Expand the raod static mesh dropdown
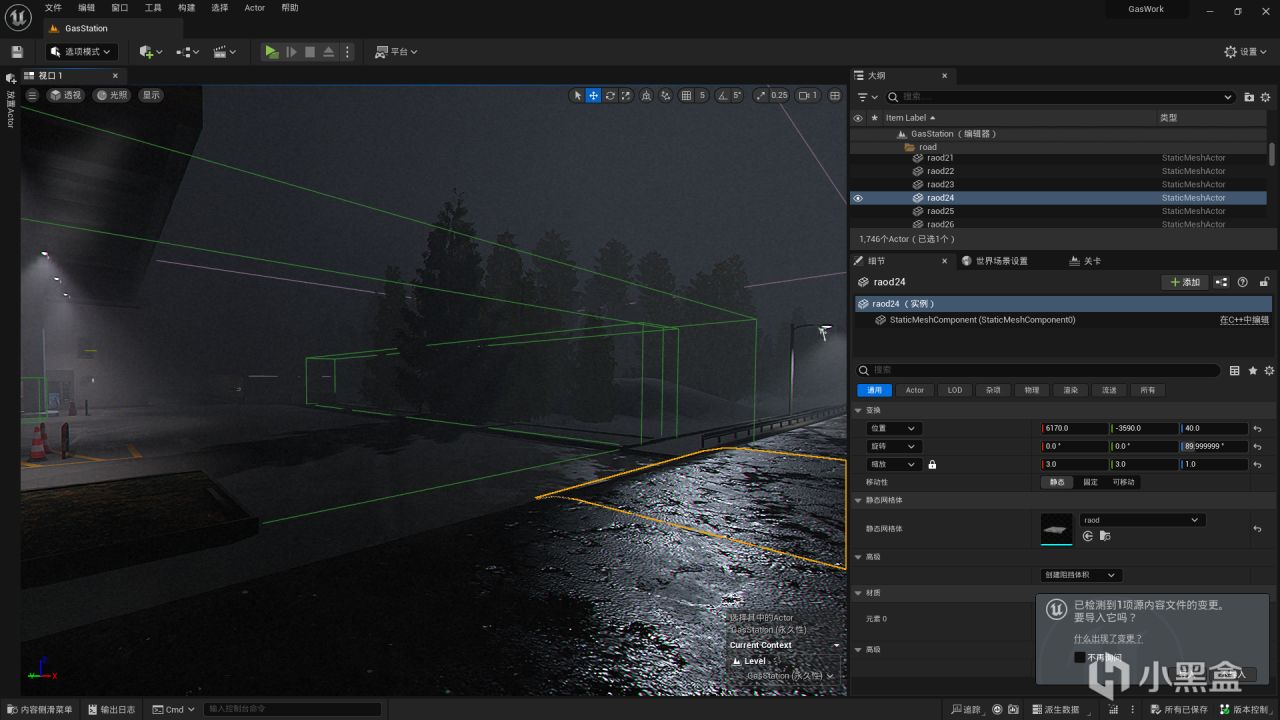 [1141, 520]
